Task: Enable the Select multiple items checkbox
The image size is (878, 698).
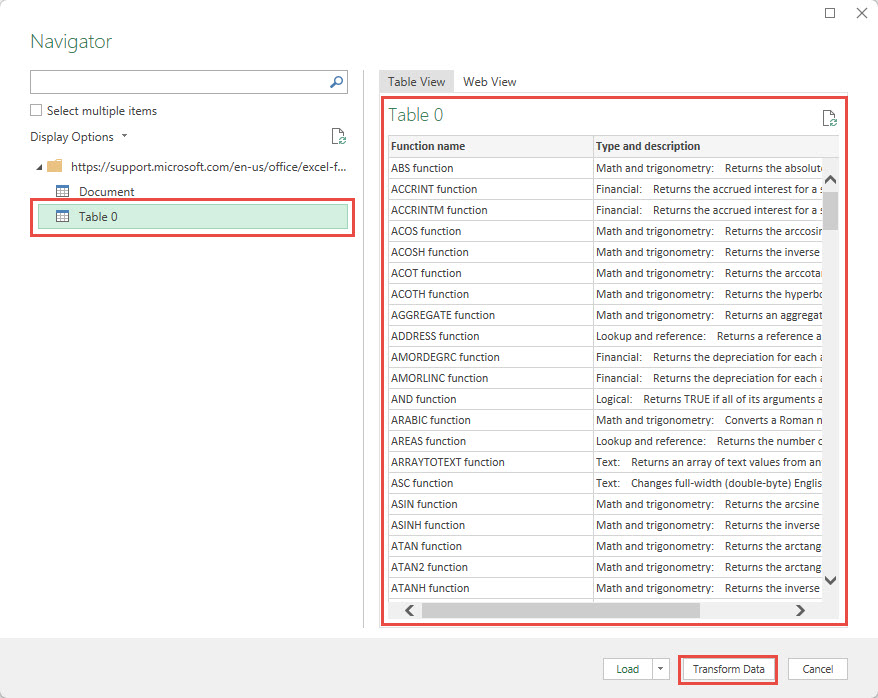Action: (37, 111)
